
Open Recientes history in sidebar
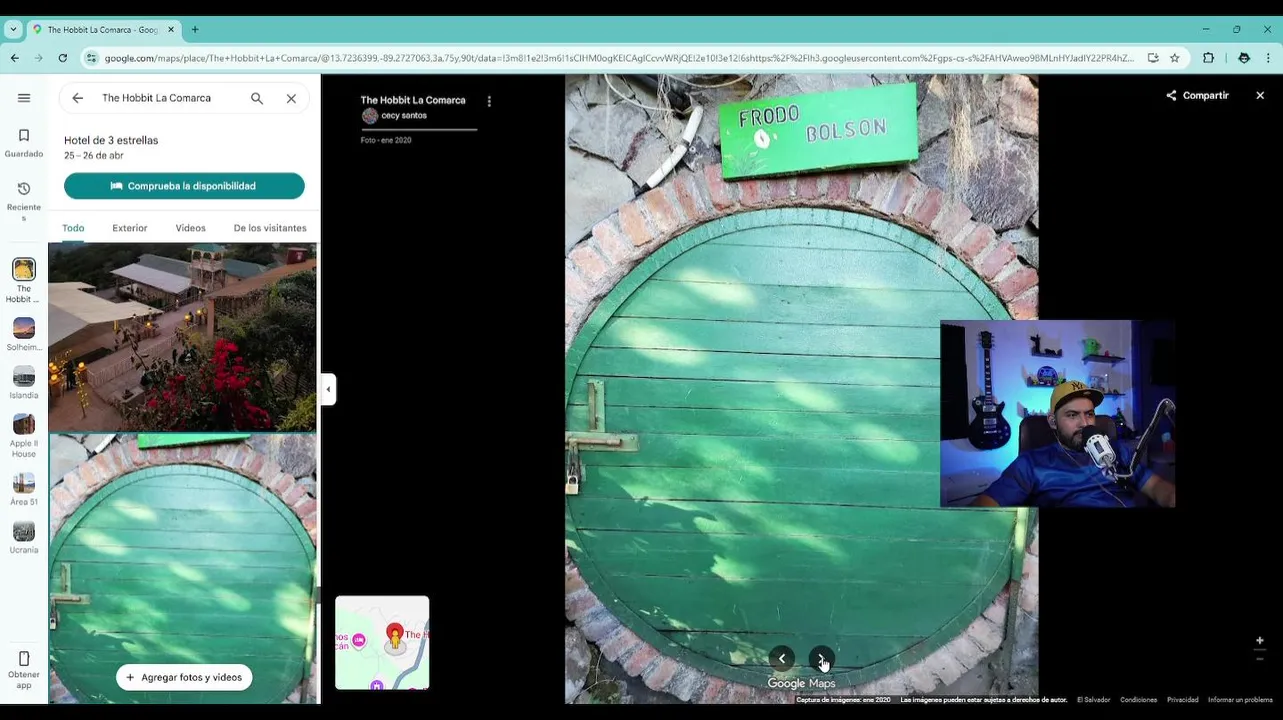tap(24, 201)
